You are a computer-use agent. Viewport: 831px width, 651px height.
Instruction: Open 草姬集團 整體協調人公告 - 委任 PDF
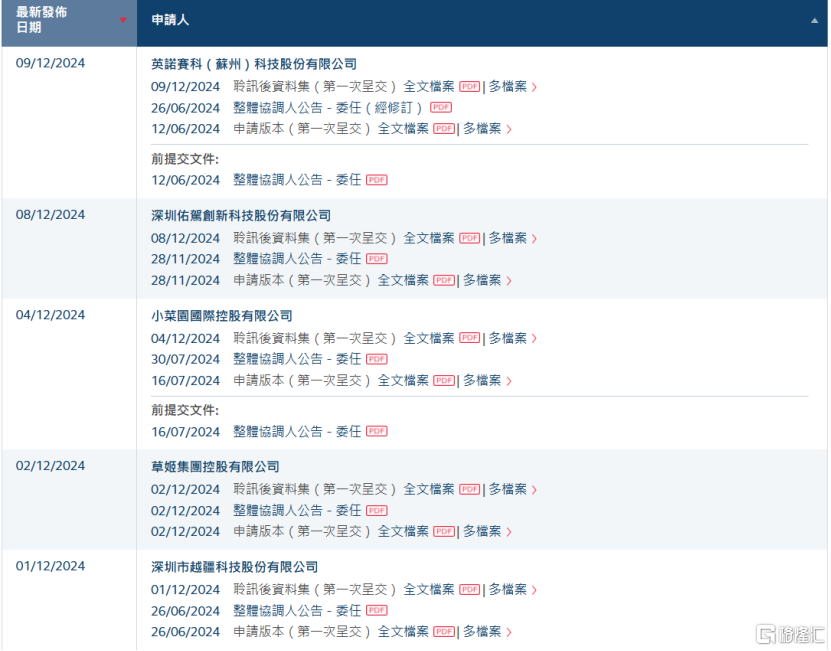377,511
